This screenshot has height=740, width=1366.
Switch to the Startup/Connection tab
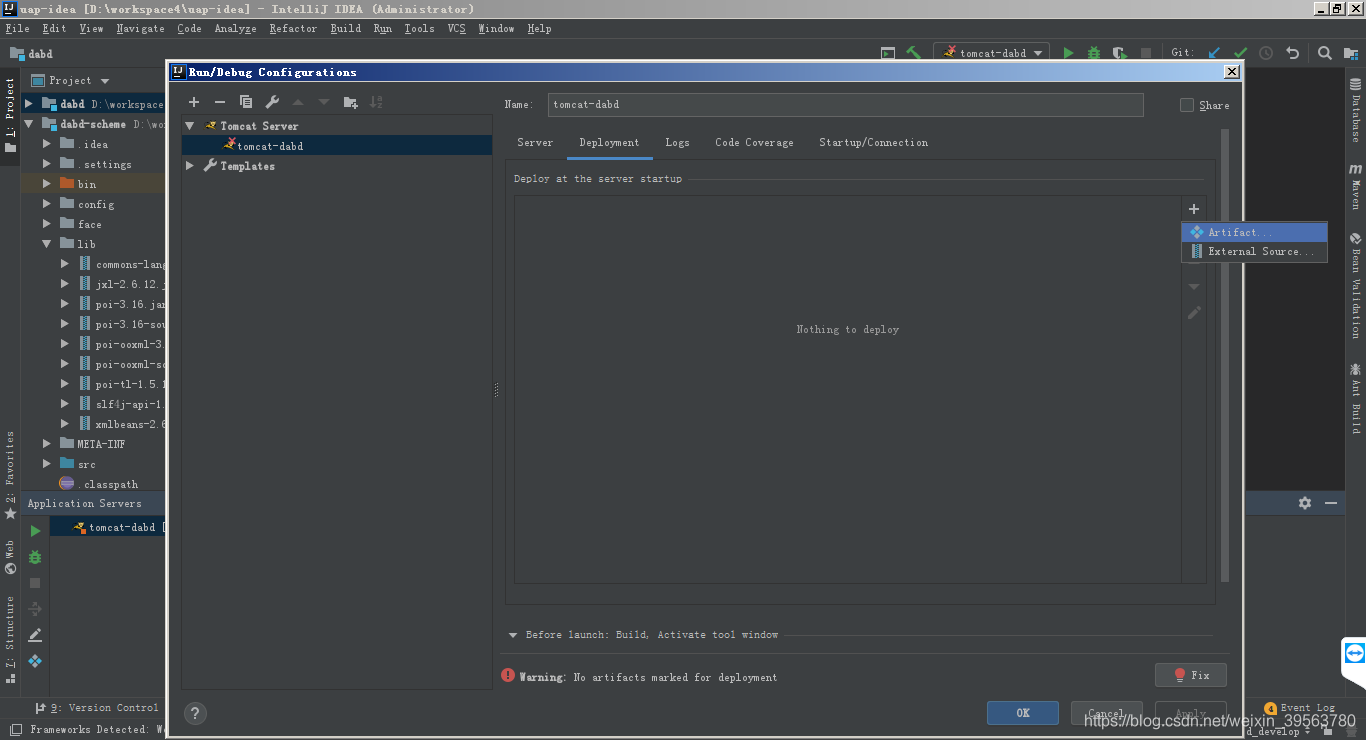click(x=874, y=143)
